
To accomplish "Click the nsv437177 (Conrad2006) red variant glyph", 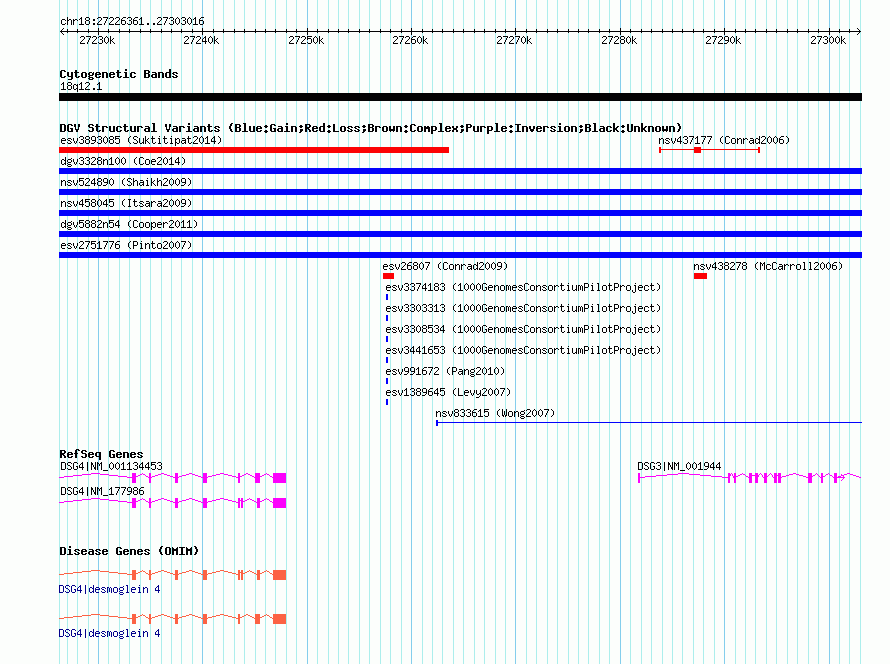I will 710,150.
